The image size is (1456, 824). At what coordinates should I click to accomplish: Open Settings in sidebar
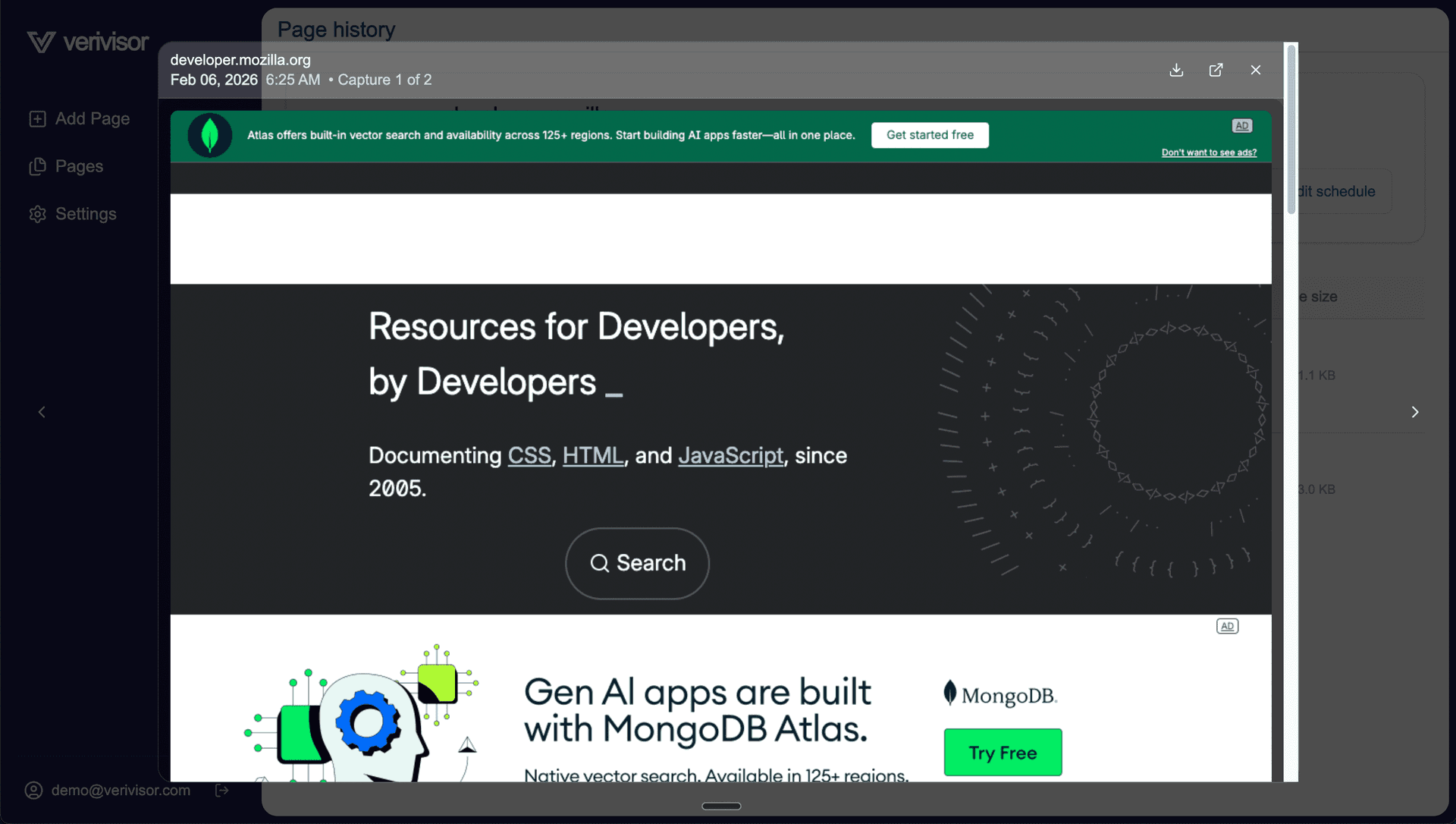pyautogui.click(x=74, y=214)
